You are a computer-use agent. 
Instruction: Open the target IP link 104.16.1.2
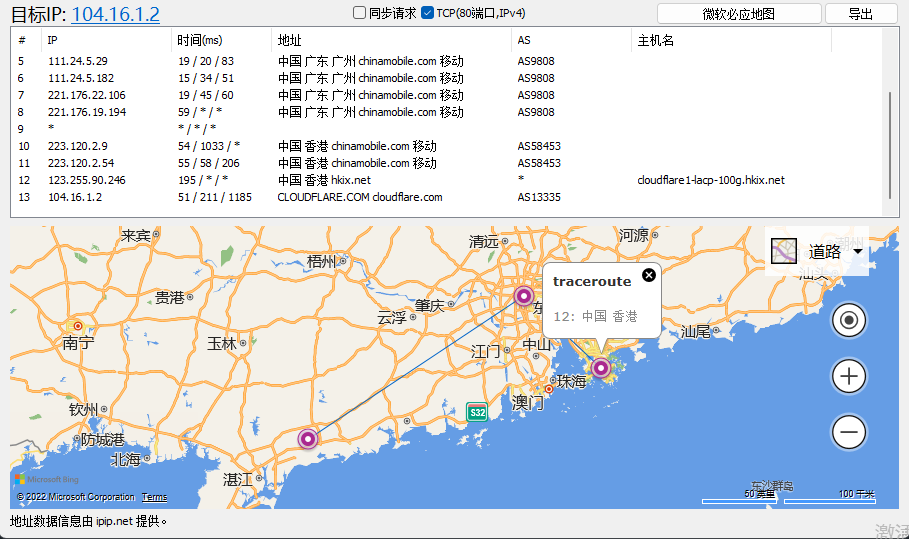(115, 14)
